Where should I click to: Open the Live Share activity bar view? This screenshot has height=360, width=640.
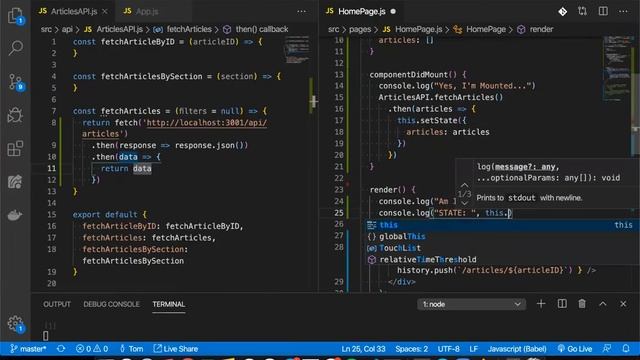coord(15,182)
